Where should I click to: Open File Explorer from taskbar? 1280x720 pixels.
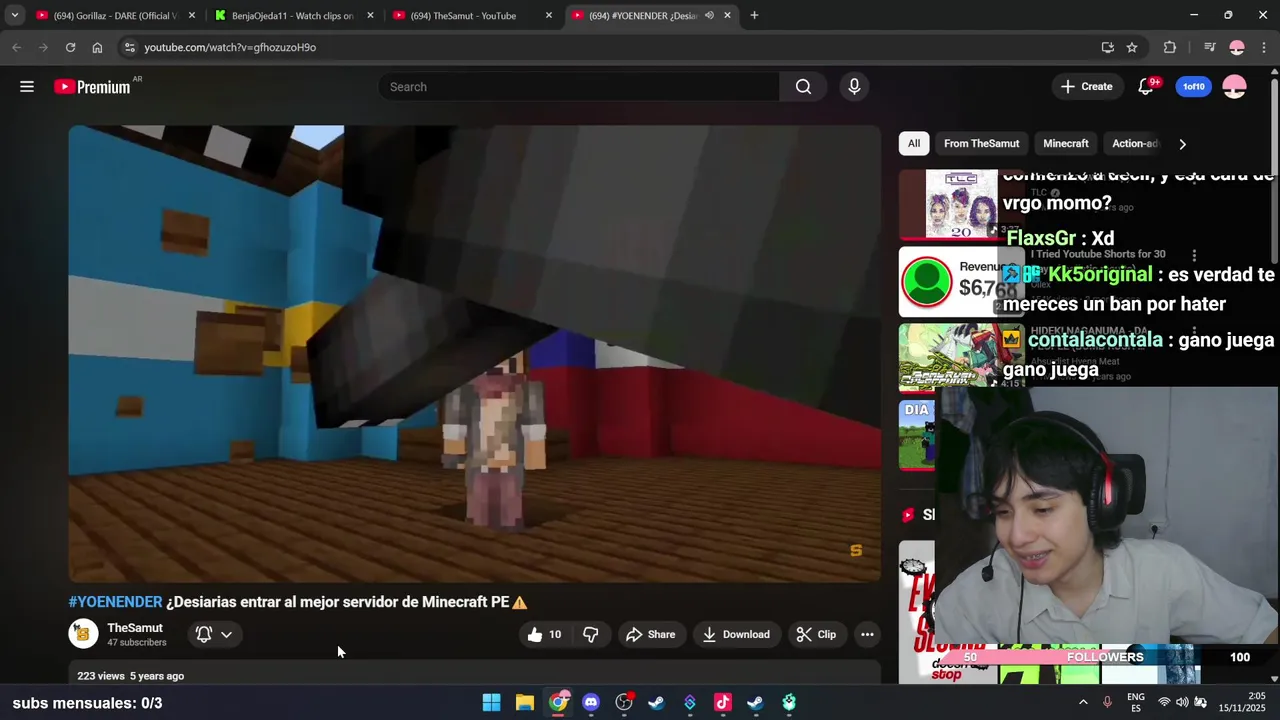tap(524, 703)
